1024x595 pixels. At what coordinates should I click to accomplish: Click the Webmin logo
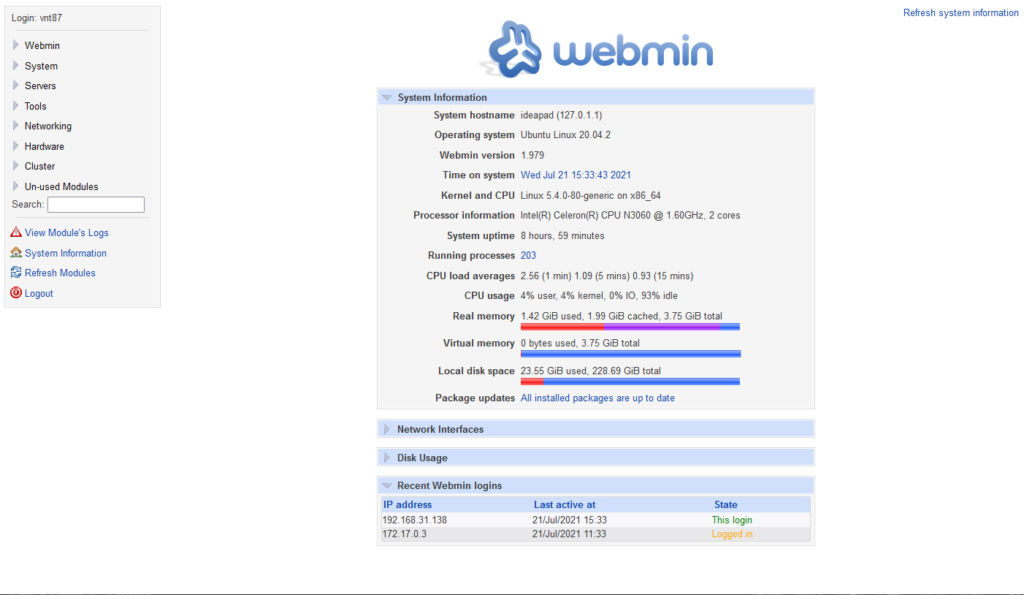596,50
